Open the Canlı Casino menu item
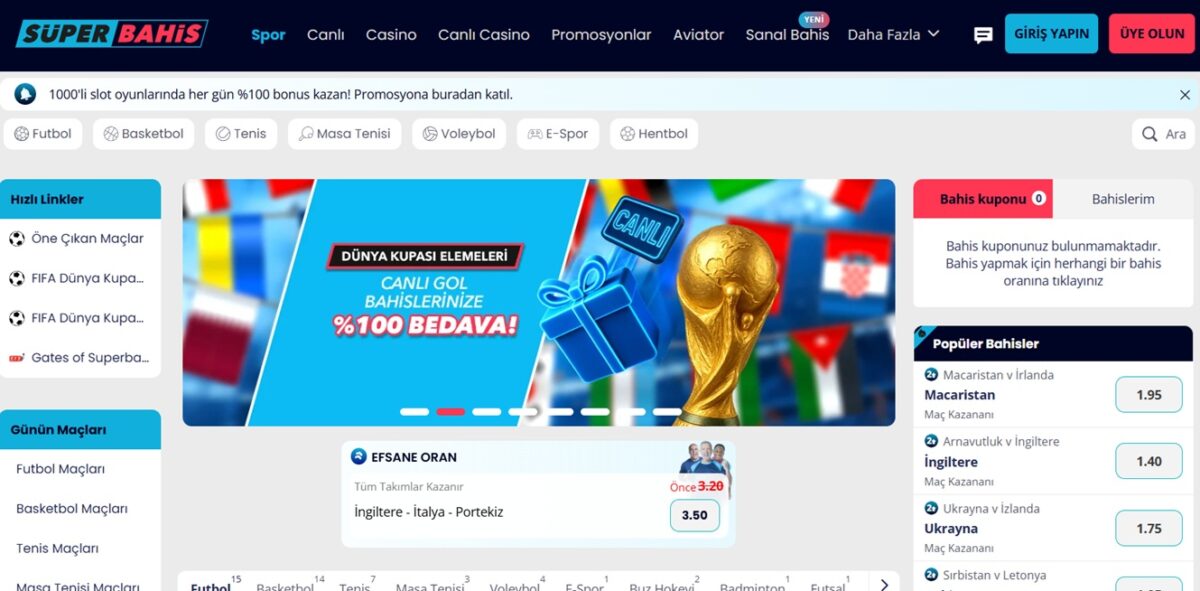Screen dimensions: 1200x591 point(484,34)
